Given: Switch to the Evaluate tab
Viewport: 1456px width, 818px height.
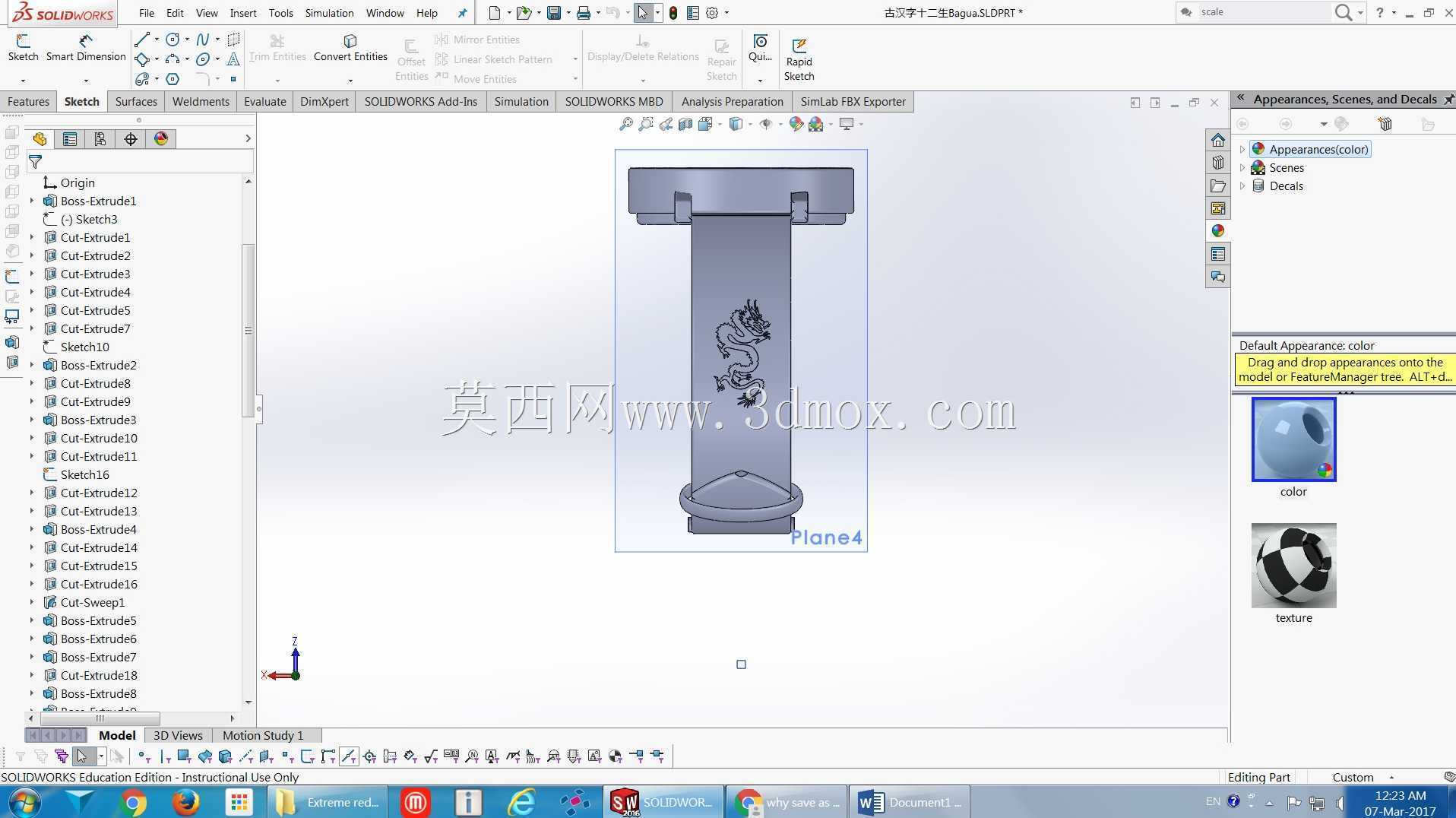Looking at the screenshot, I should [x=264, y=101].
